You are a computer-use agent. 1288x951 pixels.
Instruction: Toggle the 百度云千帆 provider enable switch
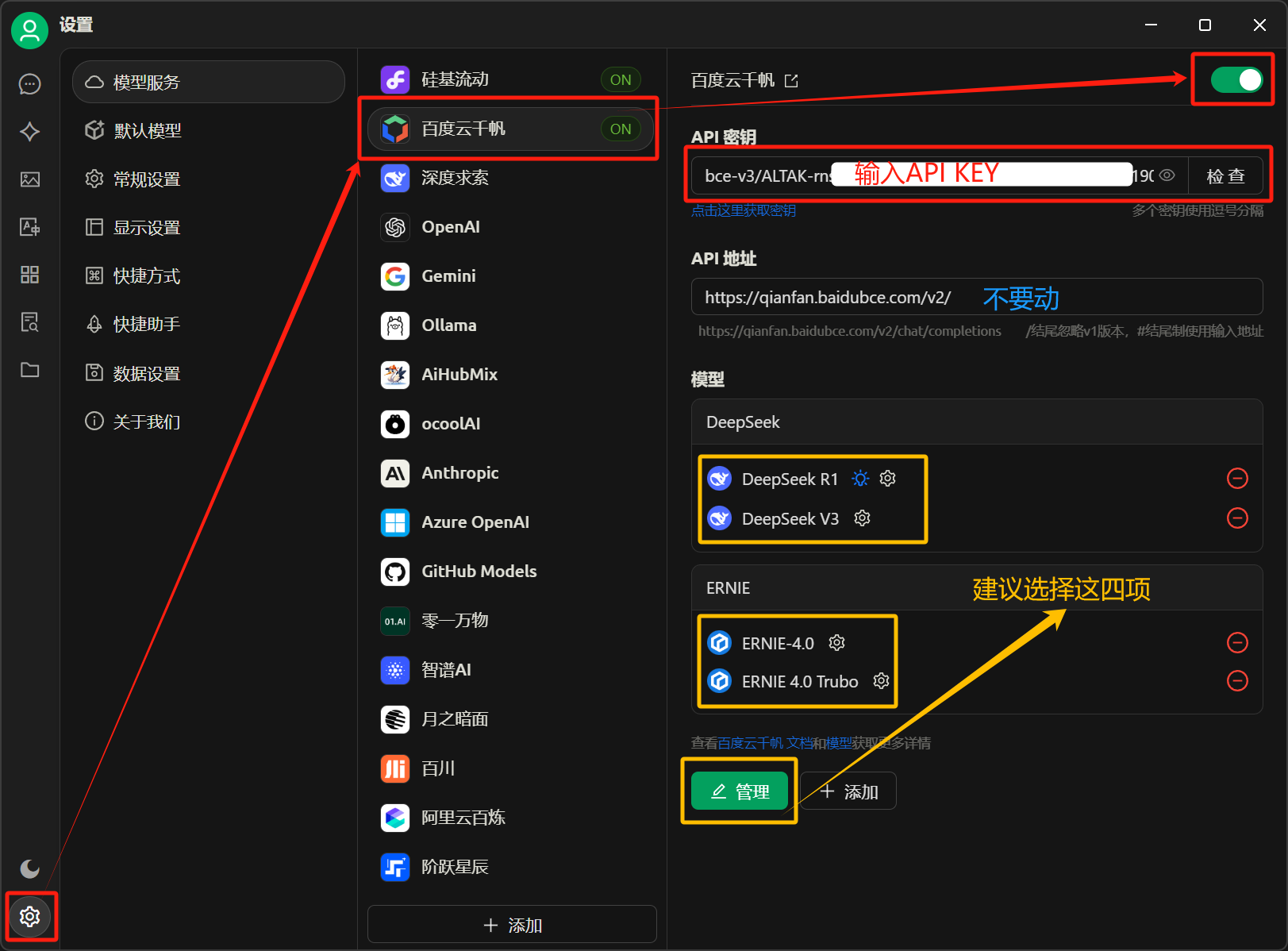(x=1236, y=79)
